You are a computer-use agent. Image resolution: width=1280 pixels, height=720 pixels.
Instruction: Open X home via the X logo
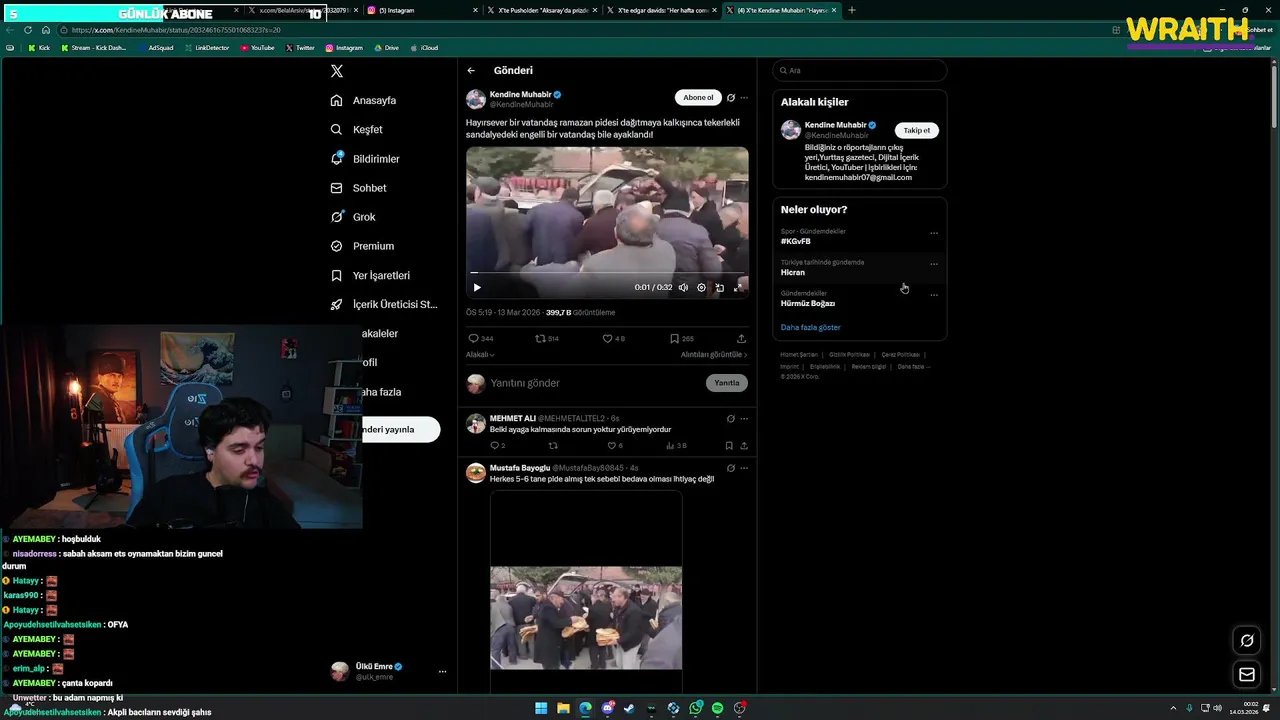[337, 71]
